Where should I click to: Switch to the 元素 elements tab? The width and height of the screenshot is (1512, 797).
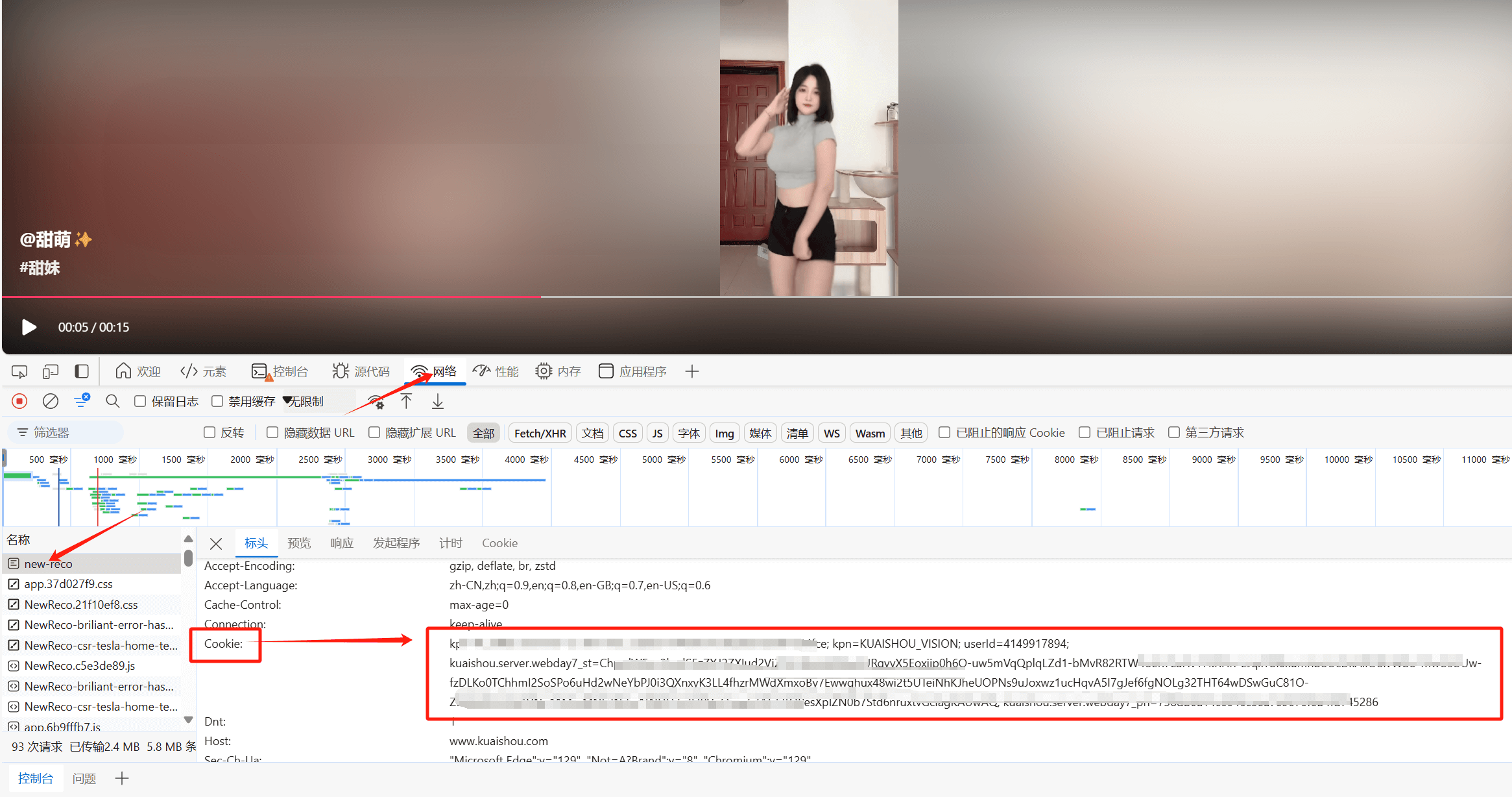click(204, 371)
